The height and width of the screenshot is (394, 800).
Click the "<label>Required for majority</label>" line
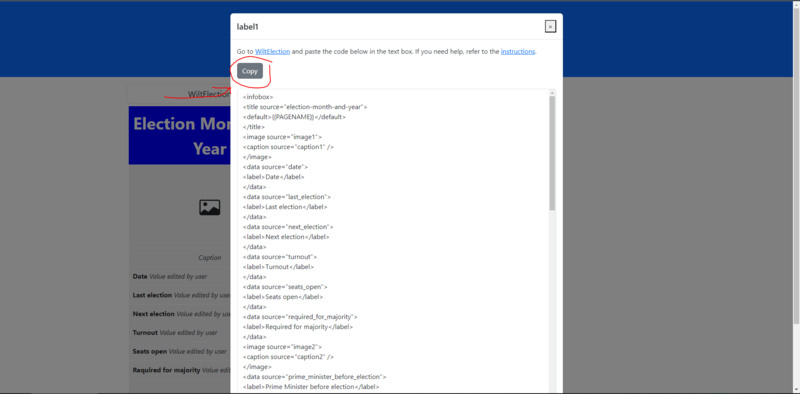click(x=298, y=327)
